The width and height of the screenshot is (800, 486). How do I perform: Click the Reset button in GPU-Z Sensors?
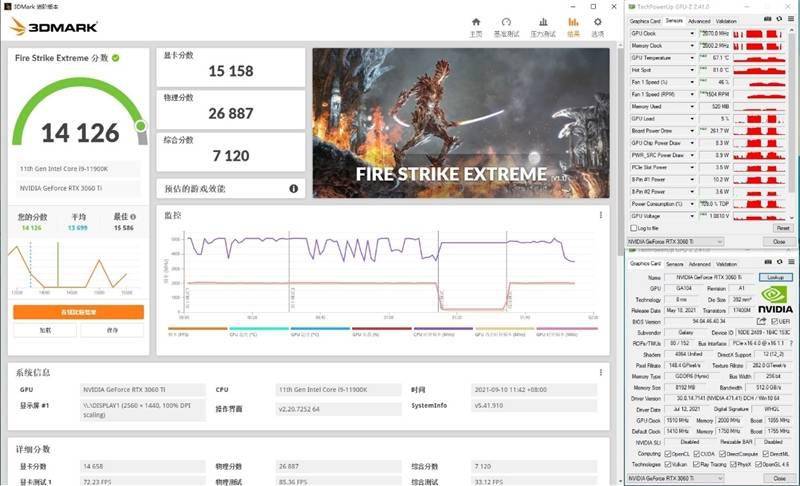pos(782,228)
